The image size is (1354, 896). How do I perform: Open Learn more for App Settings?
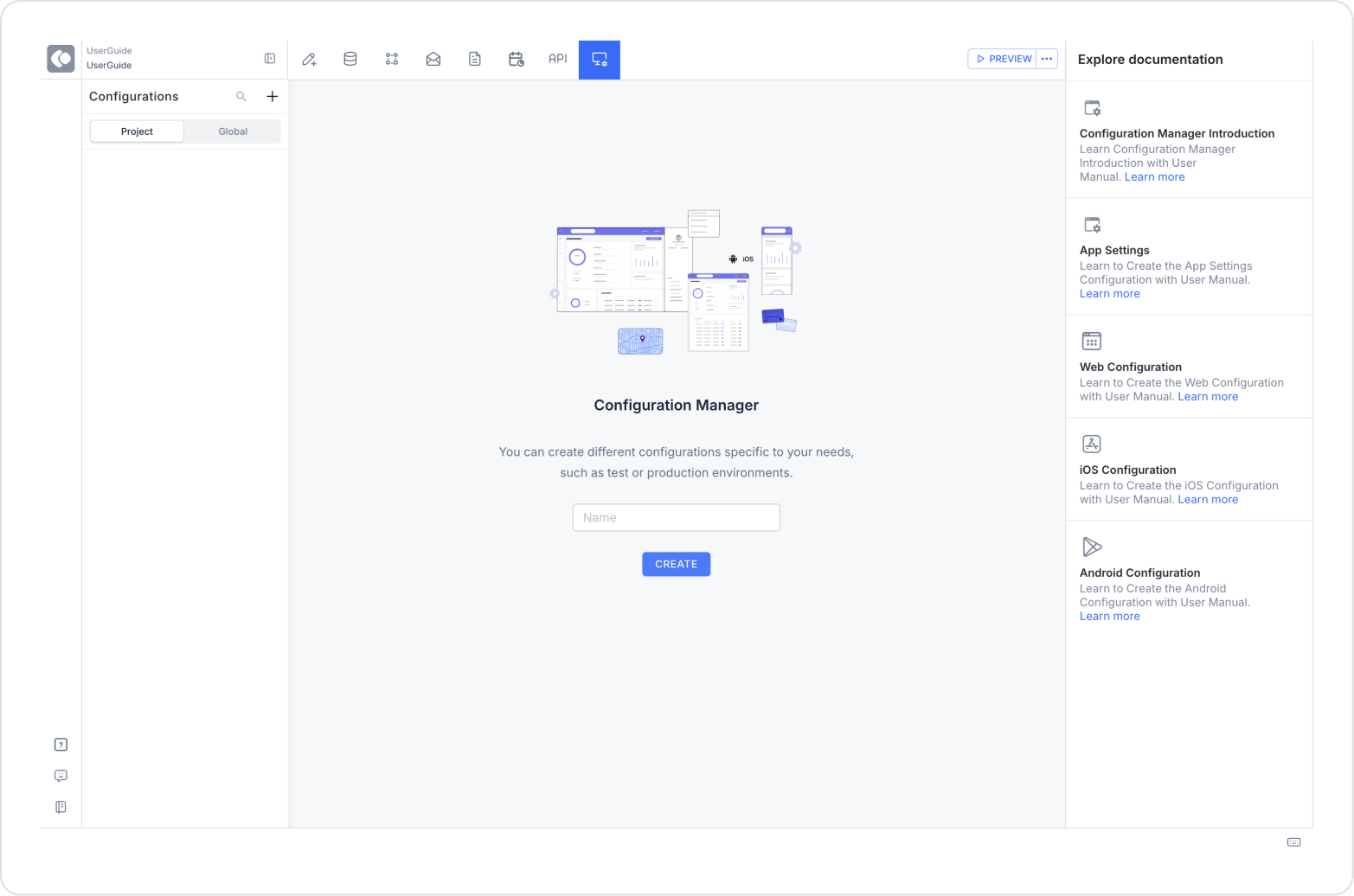coord(1110,293)
